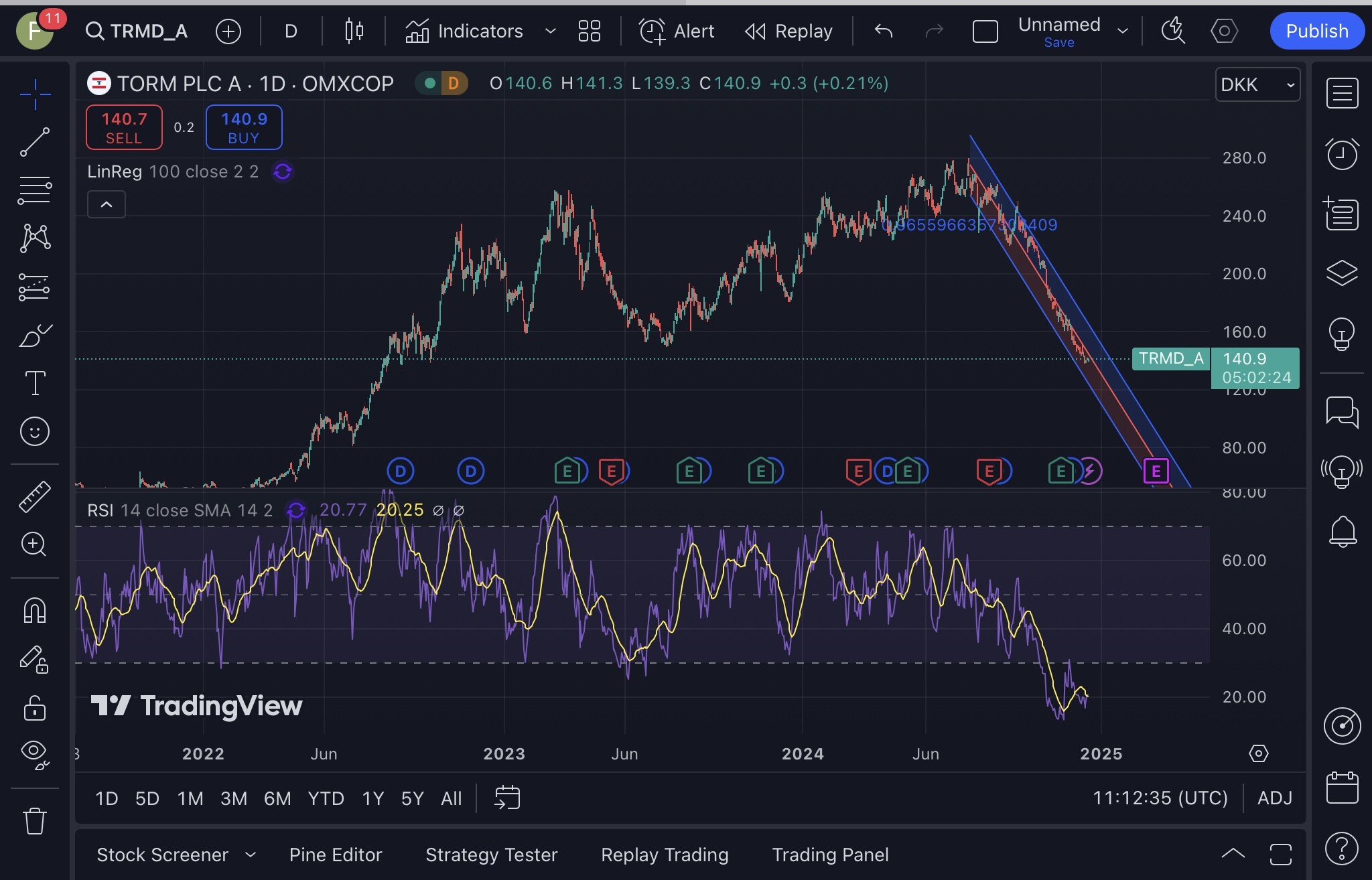
Task: Click the trash remove objects icon
Action: click(35, 820)
